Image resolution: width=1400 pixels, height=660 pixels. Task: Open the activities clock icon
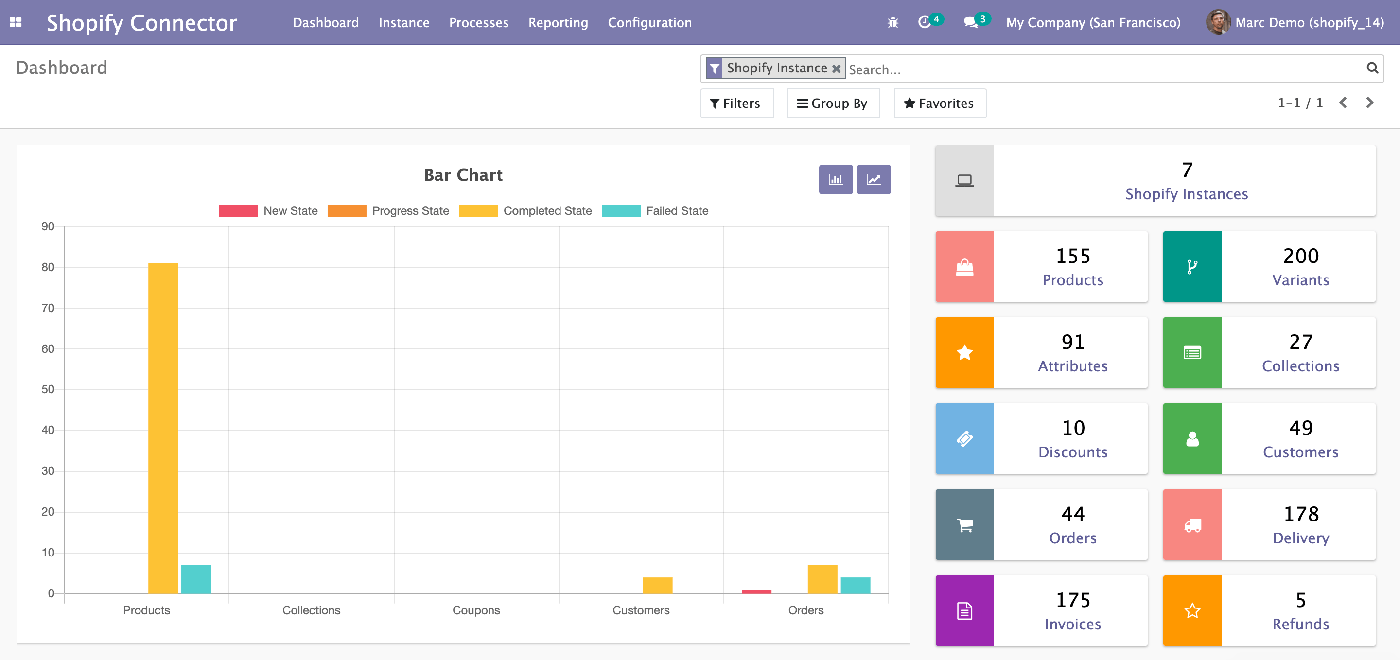pos(924,22)
